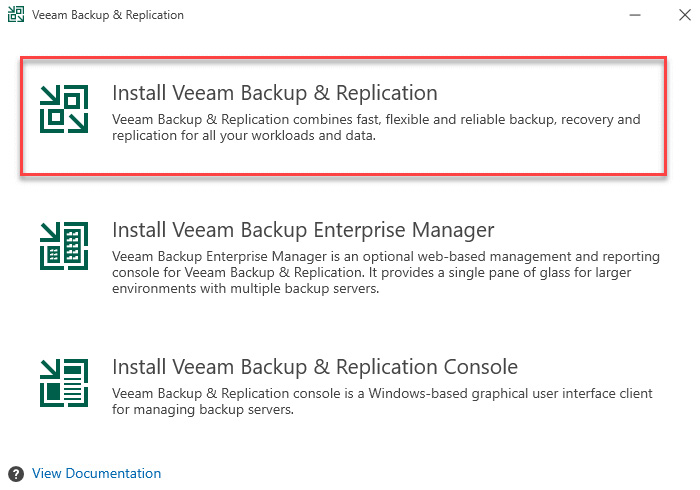
Task: Choose the Install Veeam Backup & Replication Console heading
Action: (315, 367)
